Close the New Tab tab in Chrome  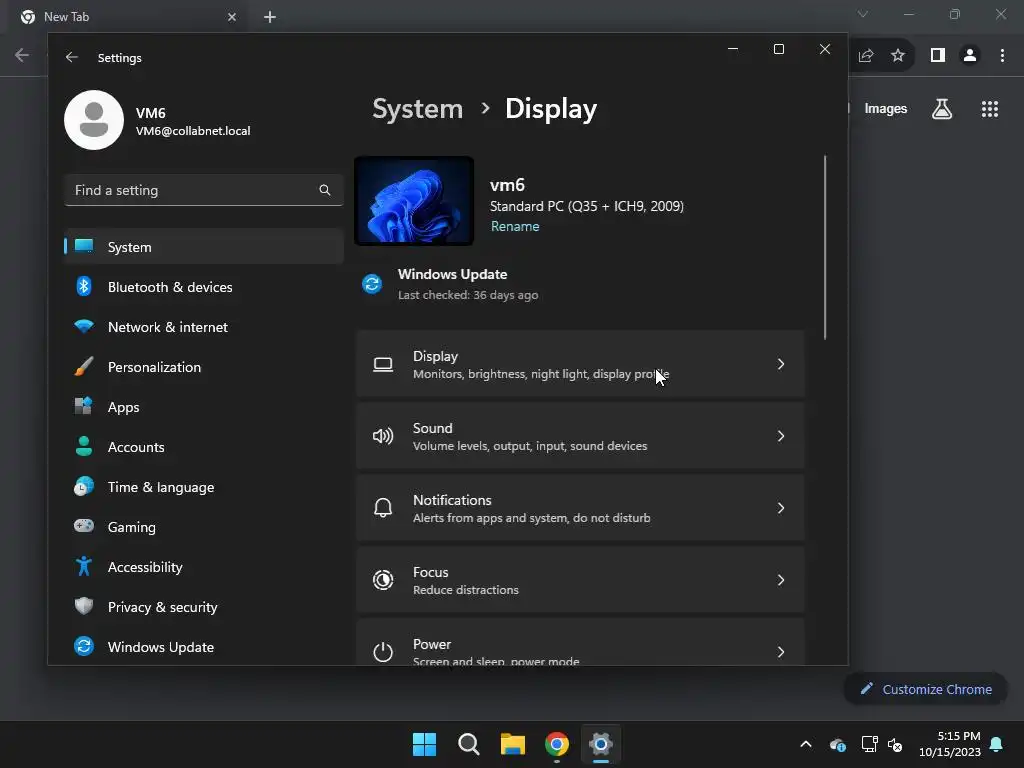click(232, 17)
